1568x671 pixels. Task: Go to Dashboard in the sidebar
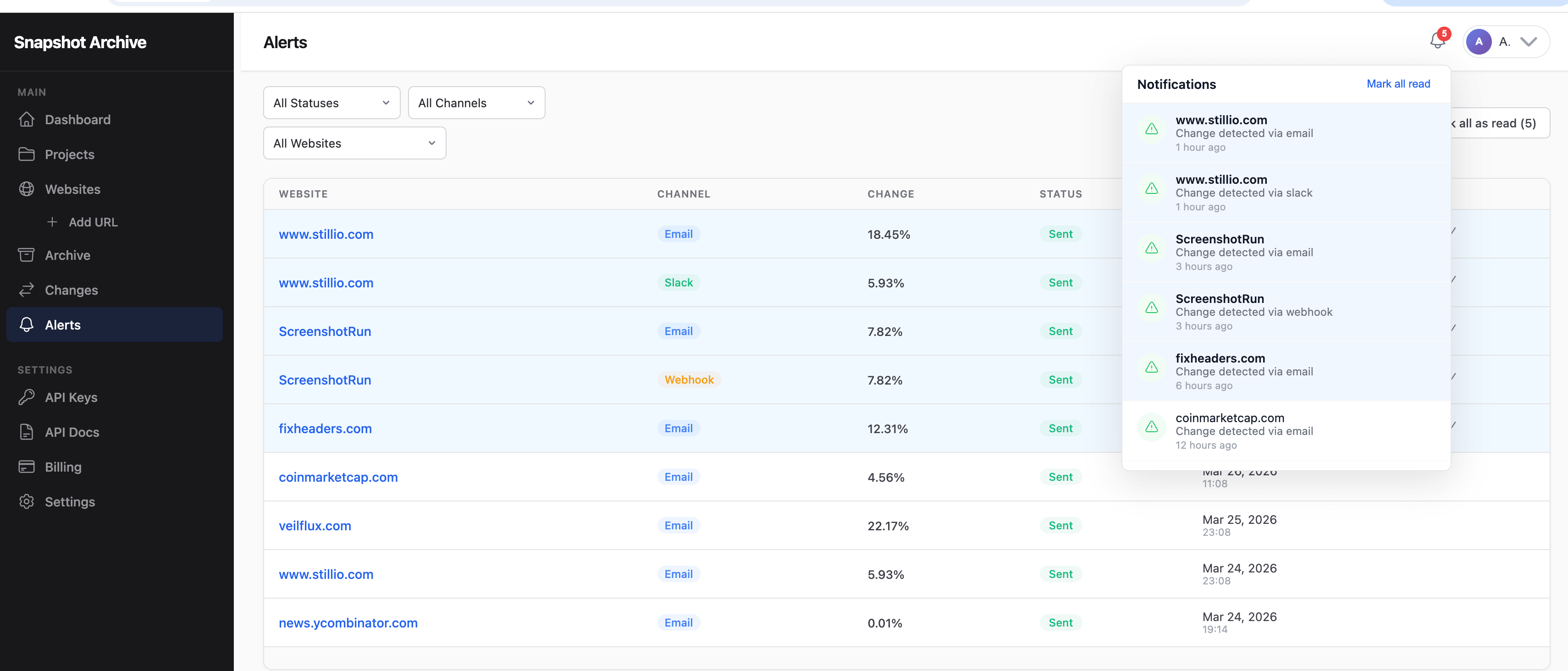pyautogui.click(x=115, y=119)
